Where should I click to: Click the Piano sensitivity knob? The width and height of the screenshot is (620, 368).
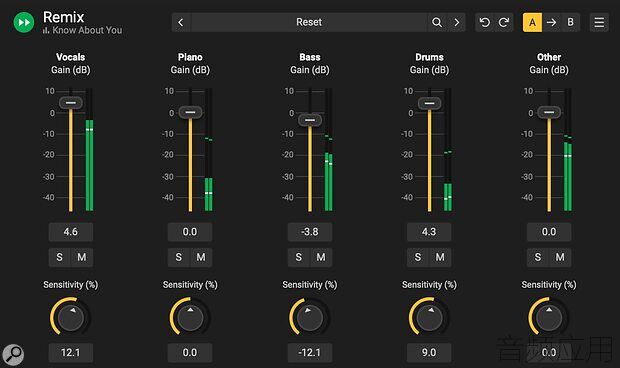(x=190, y=317)
